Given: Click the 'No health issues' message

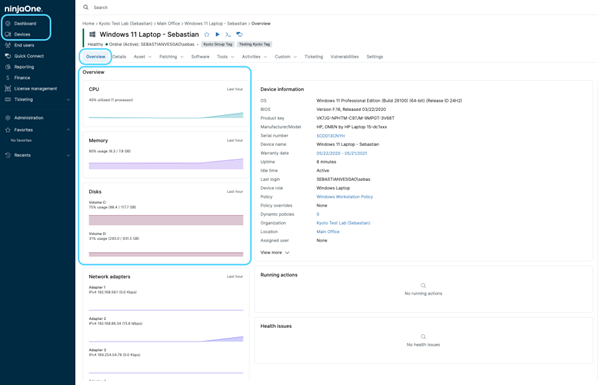Looking at the screenshot, I should coord(423,345).
